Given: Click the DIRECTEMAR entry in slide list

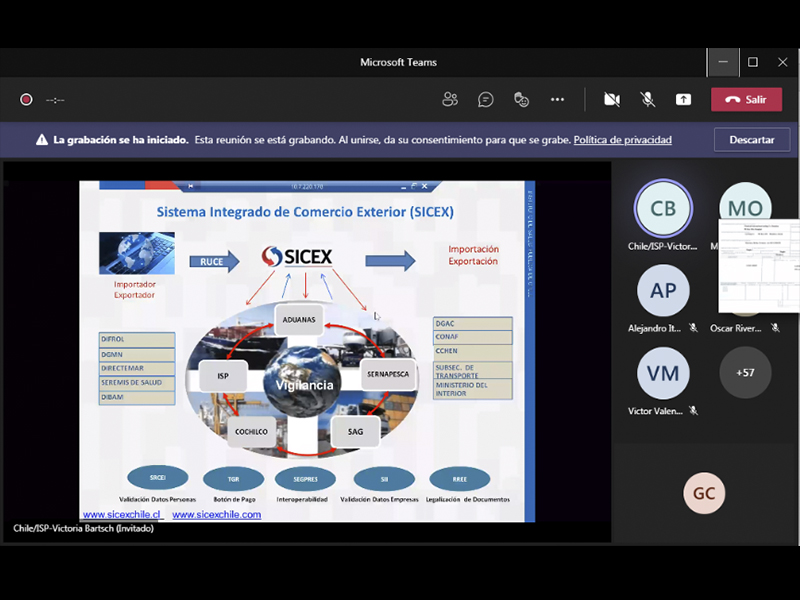Looking at the screenshot, I should pyautogui.click(x=137, y=368).
